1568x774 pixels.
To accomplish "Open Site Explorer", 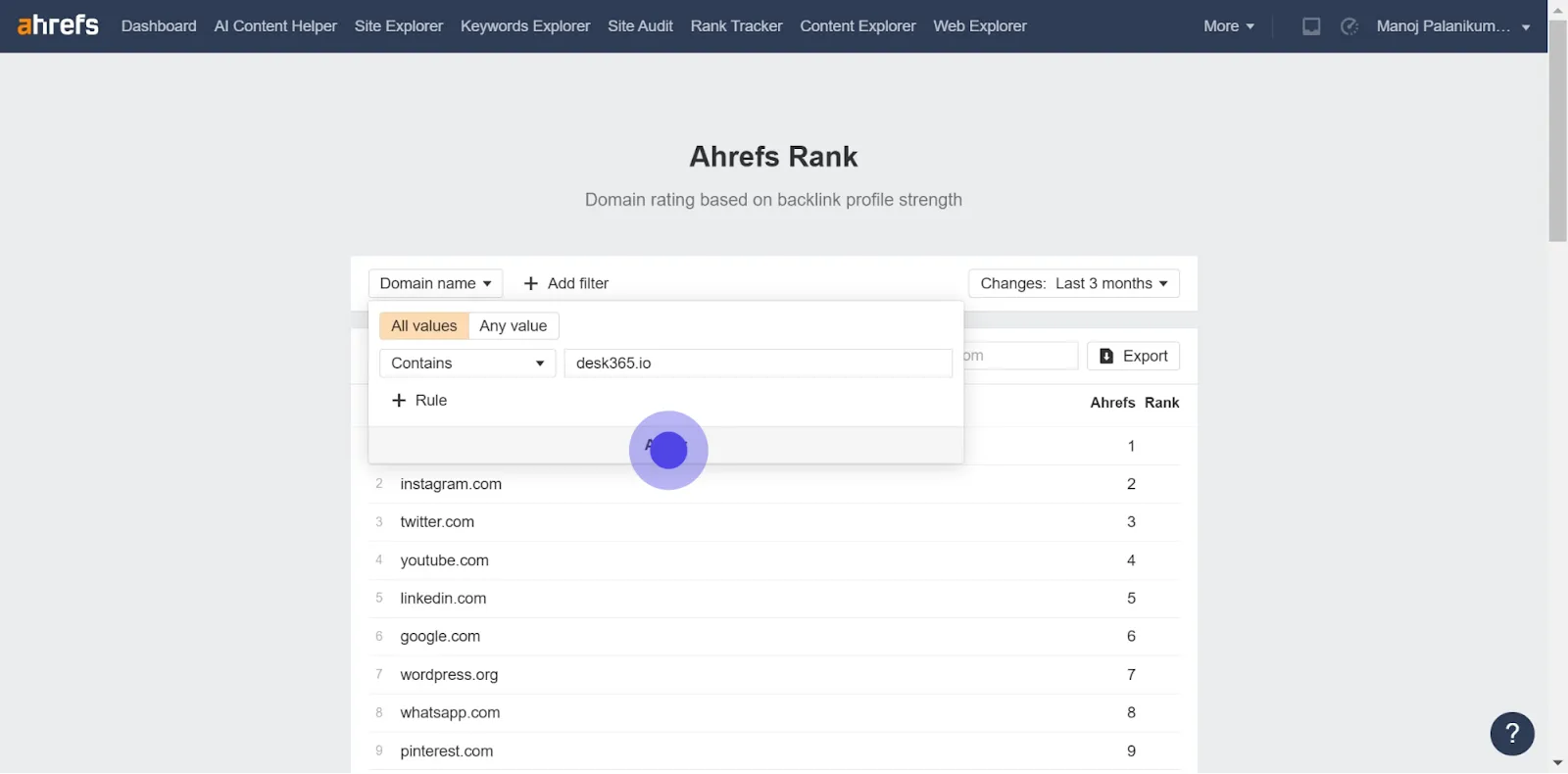I will pyautogui.click(x=399, y=26).
